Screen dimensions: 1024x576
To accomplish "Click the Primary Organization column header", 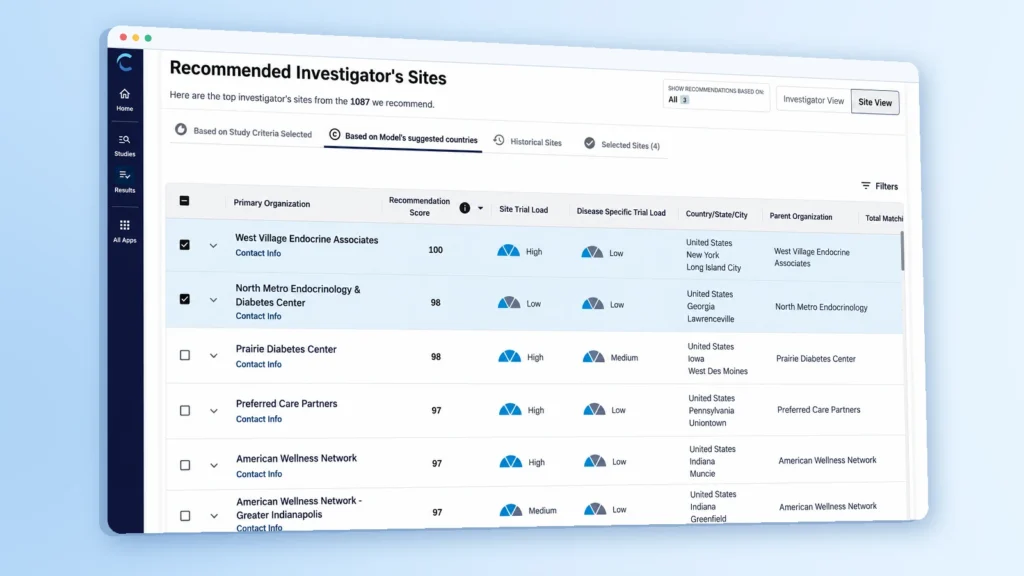I will pyautogui.click(x=272, y=203).
